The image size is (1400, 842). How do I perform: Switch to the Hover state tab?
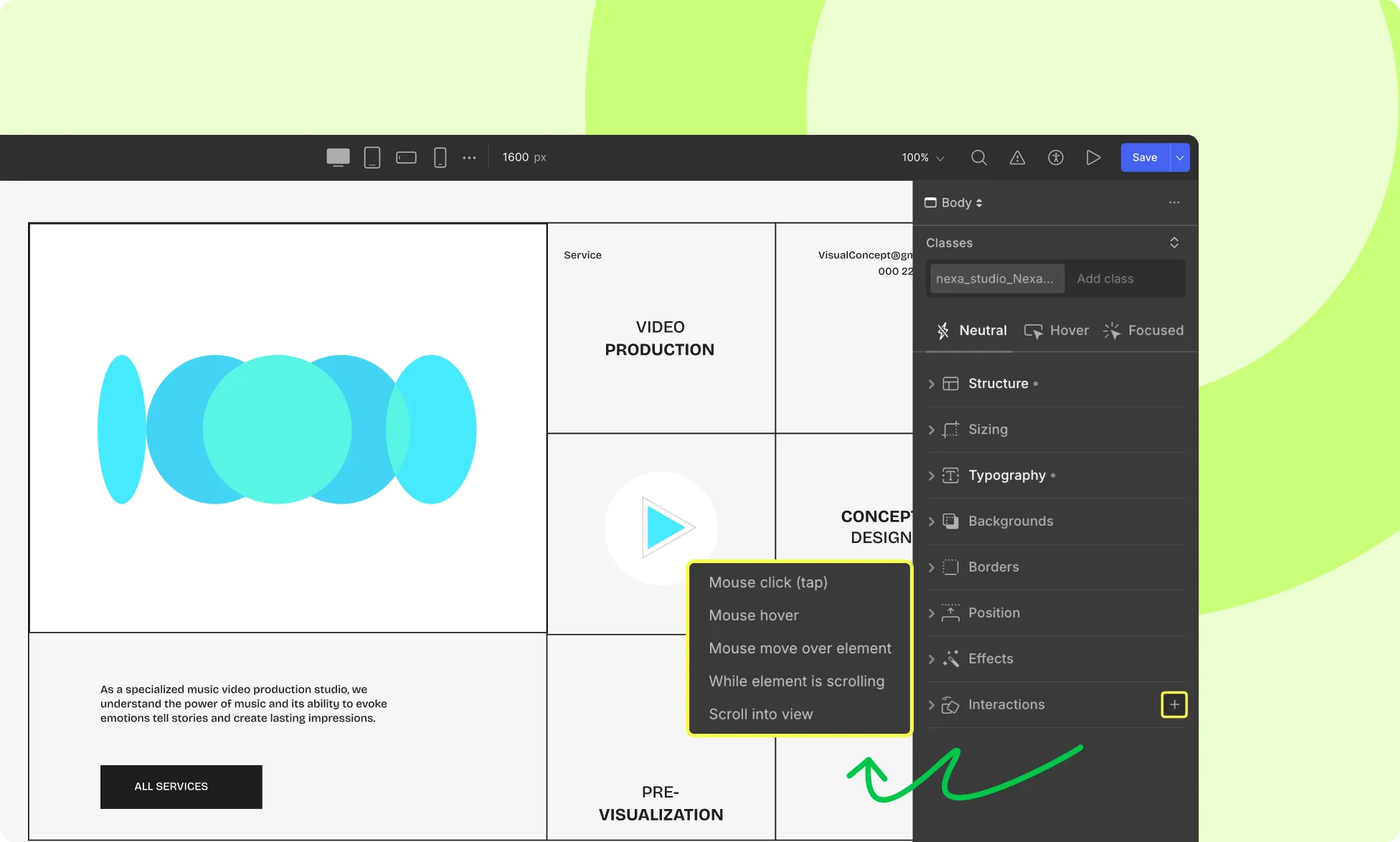tap(1056, 331)
